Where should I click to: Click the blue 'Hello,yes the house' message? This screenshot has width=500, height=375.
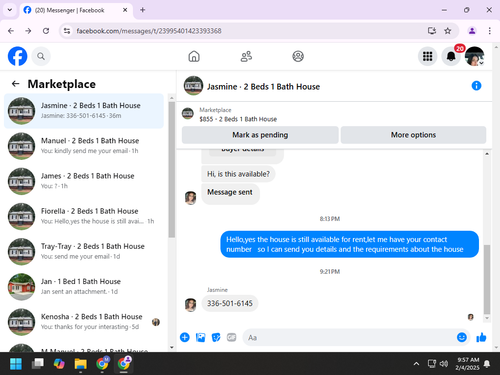[x=349, y=244]
